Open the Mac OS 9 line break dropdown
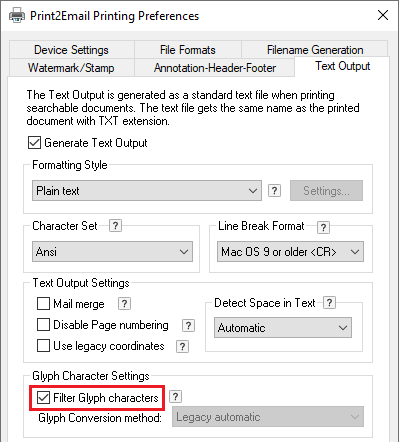 (290, 252)
